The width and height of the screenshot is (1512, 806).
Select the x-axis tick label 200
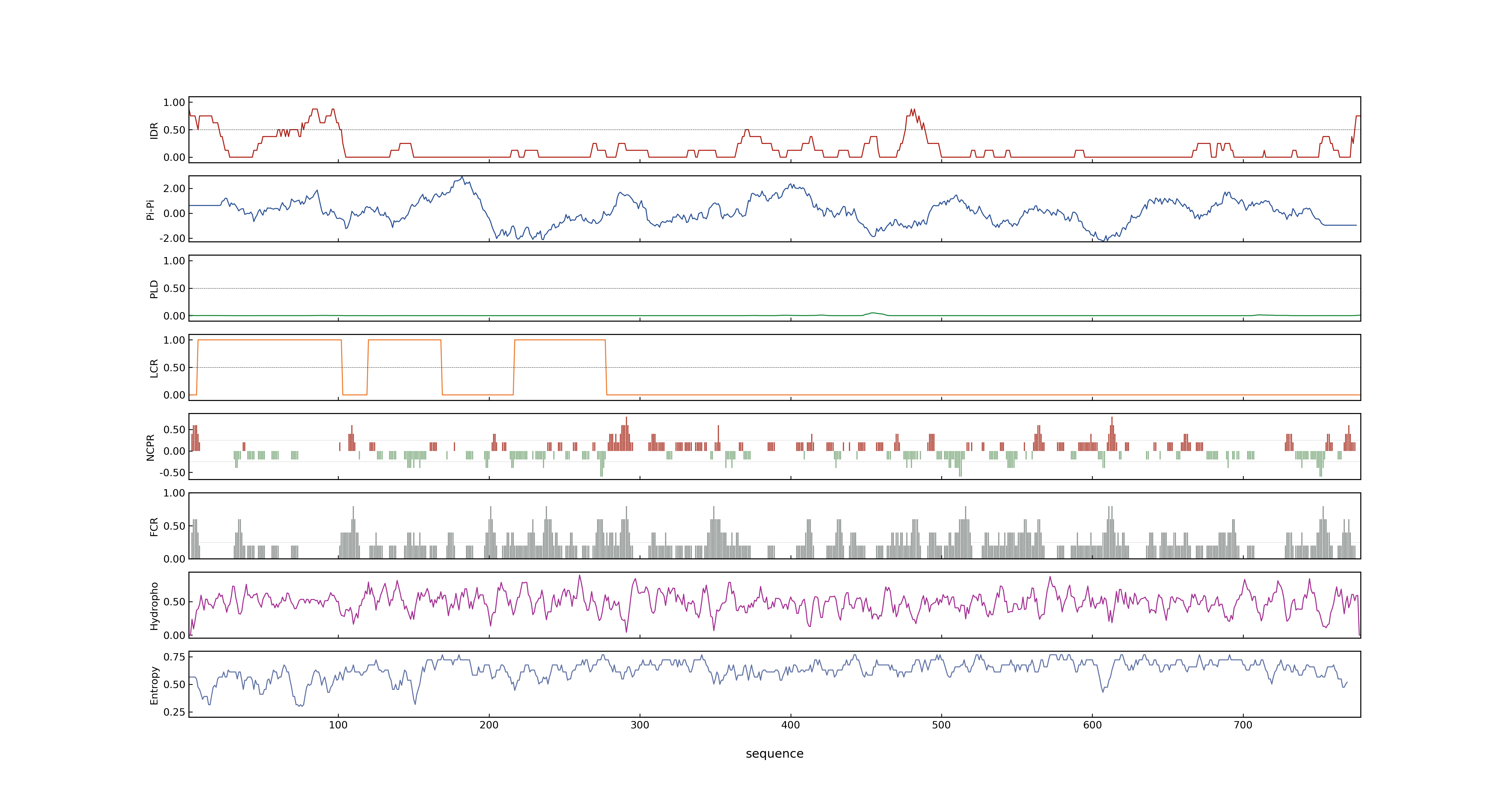489,725
